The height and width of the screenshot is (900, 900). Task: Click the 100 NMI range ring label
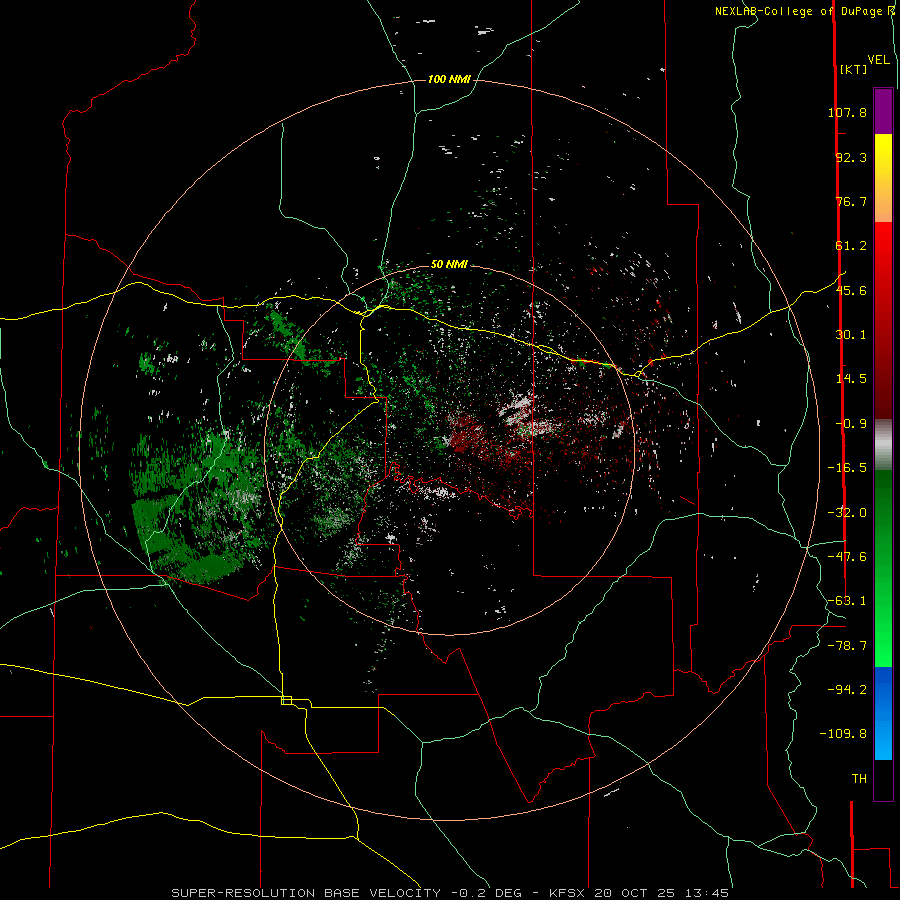[449, 79]
